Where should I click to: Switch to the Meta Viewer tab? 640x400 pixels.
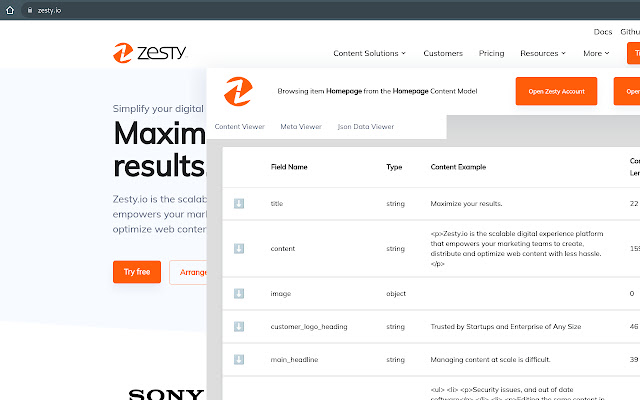click(301, 127)
